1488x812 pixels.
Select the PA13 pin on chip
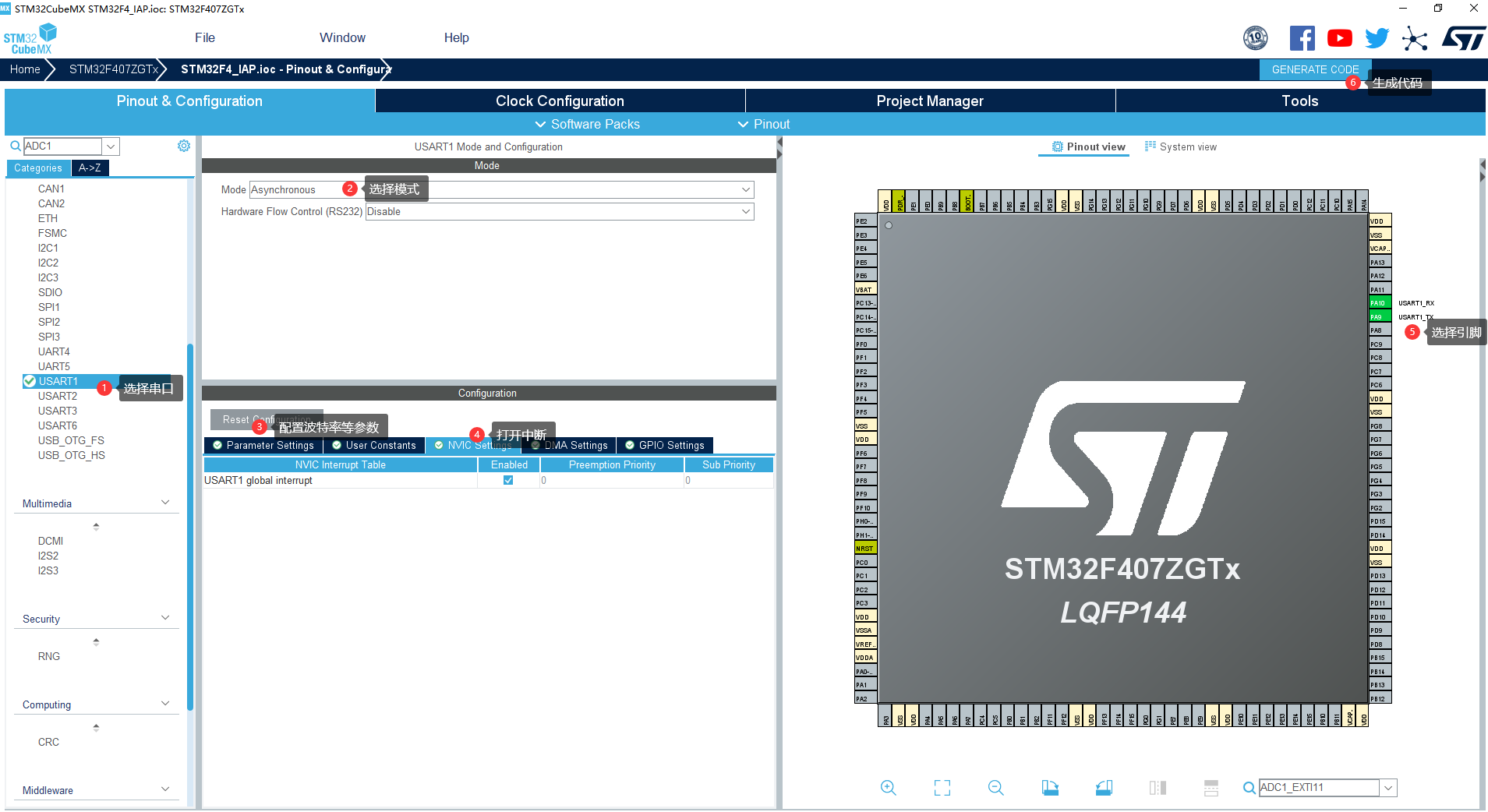(1380, 263)
